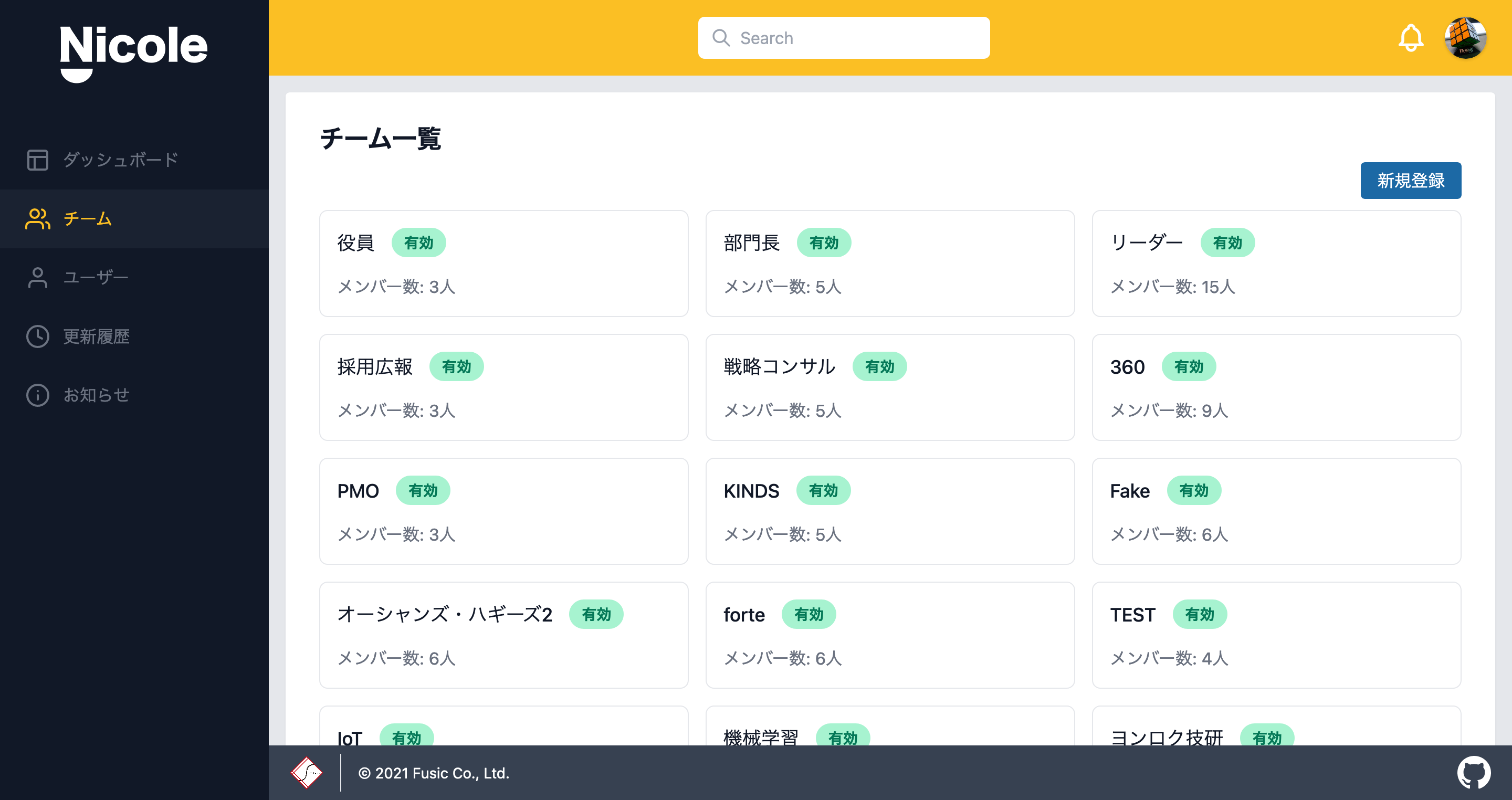Click the Fusic logo icon in footer
The image size is (1512, 800).
(307, 772)
